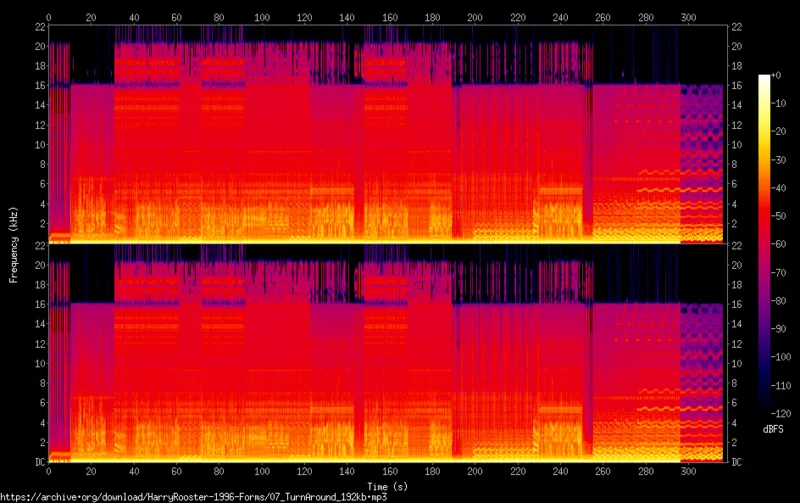Click the "Time (s)" axis label
The height and width of the screenshot is (503, 800).
click(386, 484)
